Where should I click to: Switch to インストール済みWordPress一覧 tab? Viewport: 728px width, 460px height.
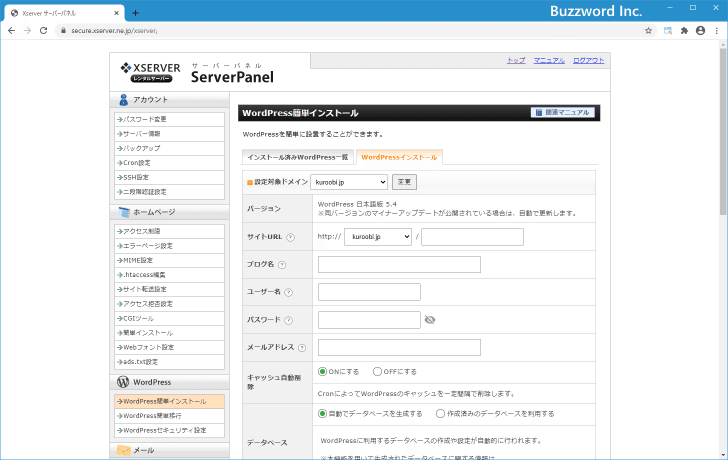298,157
